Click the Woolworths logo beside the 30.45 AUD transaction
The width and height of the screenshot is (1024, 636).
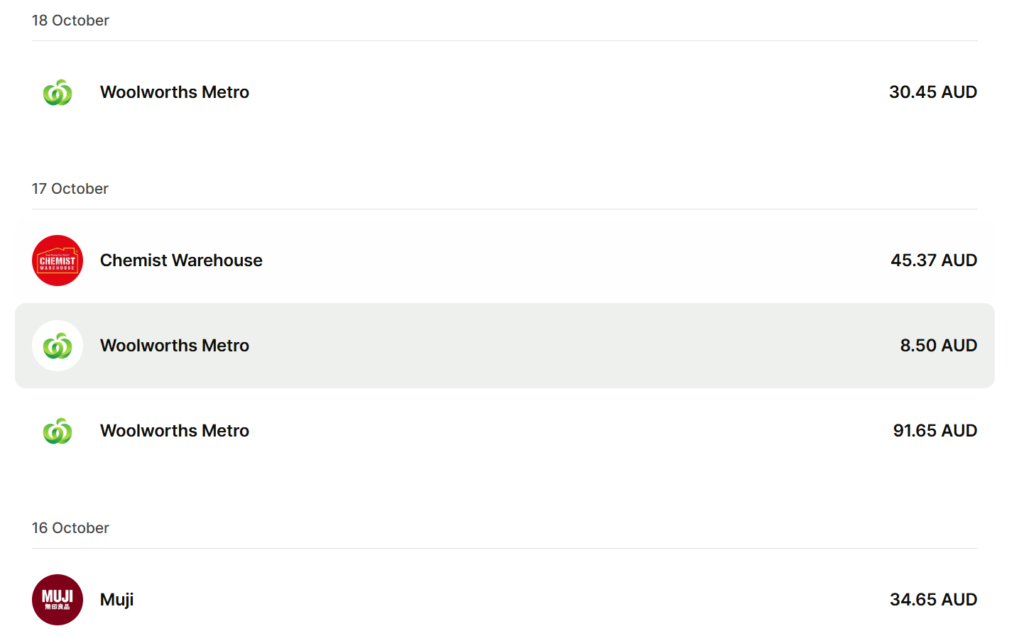57,92
